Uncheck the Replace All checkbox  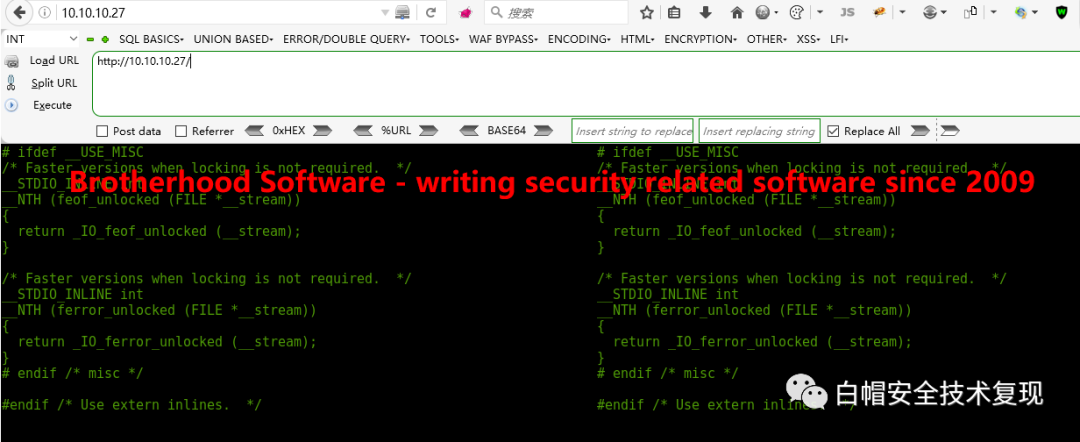point(833,131)
